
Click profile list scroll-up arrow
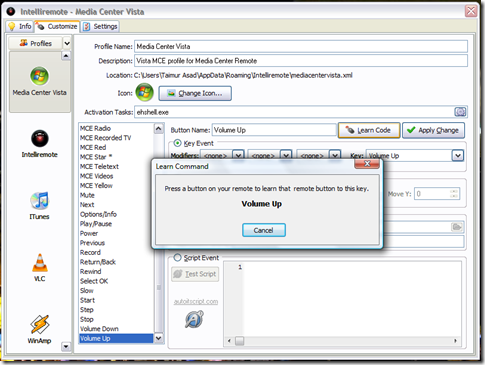66,55
